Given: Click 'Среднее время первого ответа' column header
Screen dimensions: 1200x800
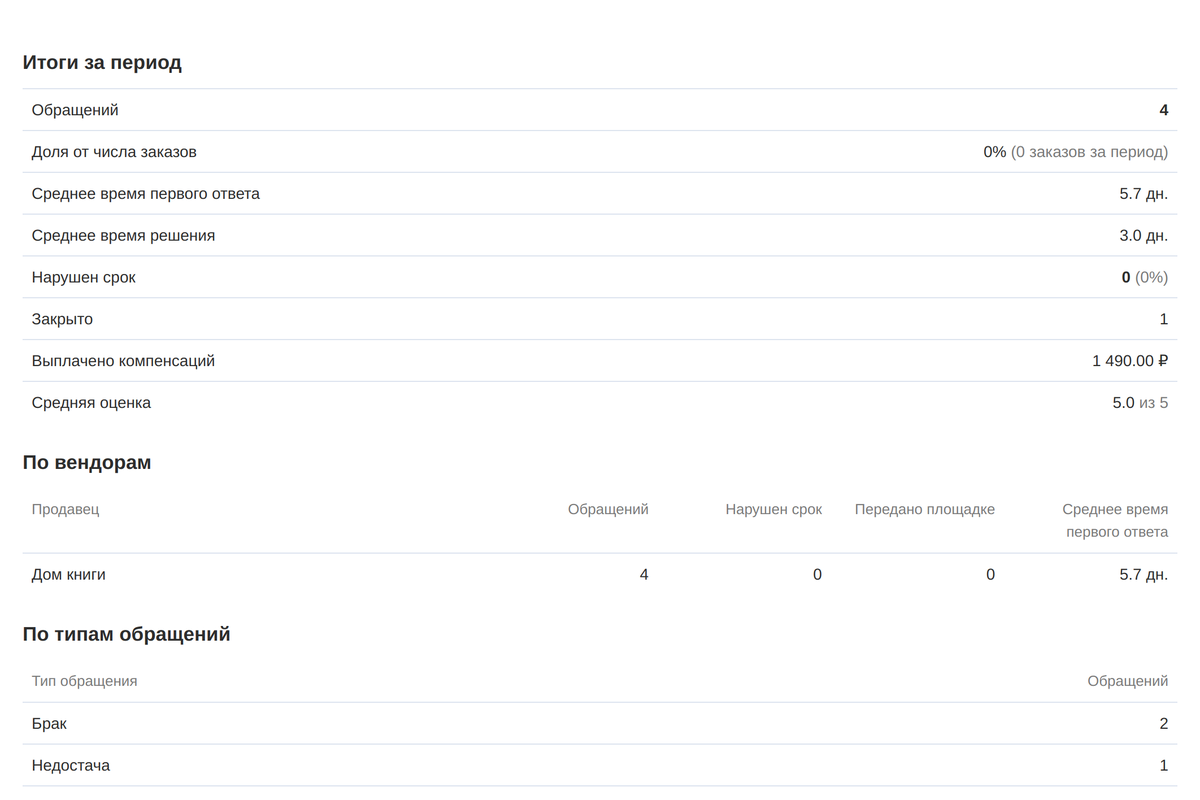Looking at the screenshot, I should (x=1115, y=520).
